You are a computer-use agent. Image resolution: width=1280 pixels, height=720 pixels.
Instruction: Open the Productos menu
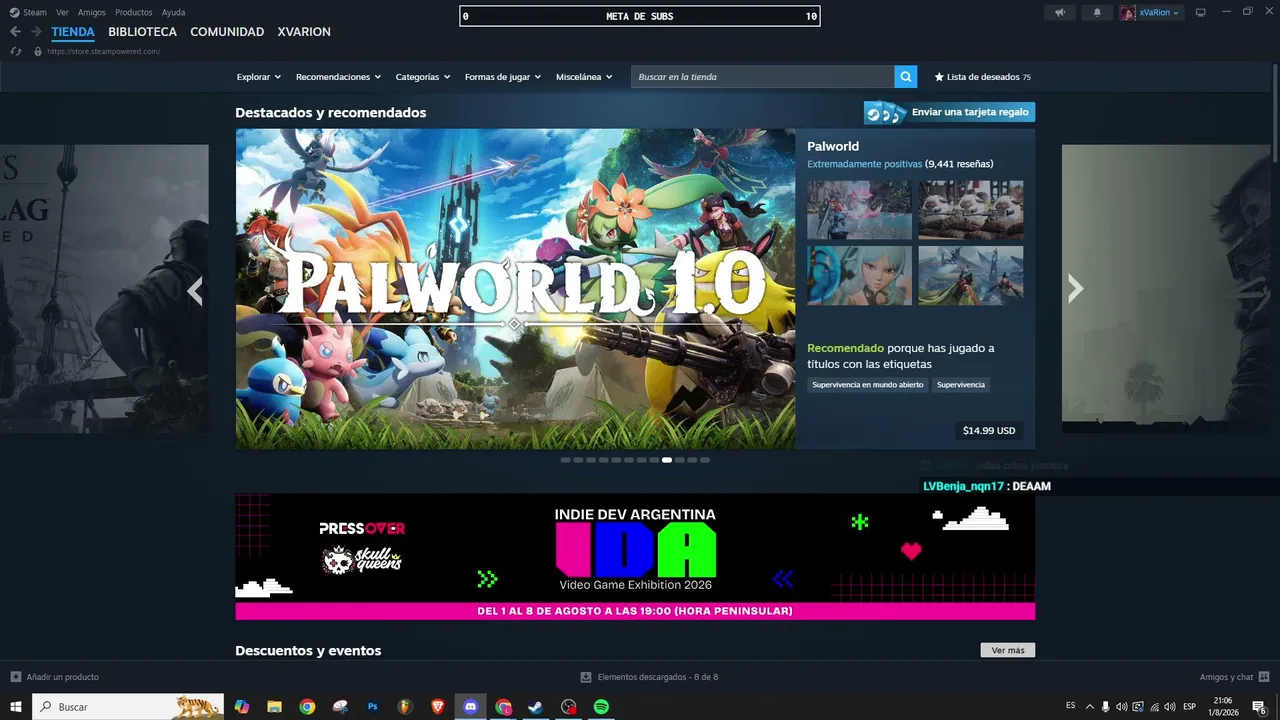[x=134, y=13]
